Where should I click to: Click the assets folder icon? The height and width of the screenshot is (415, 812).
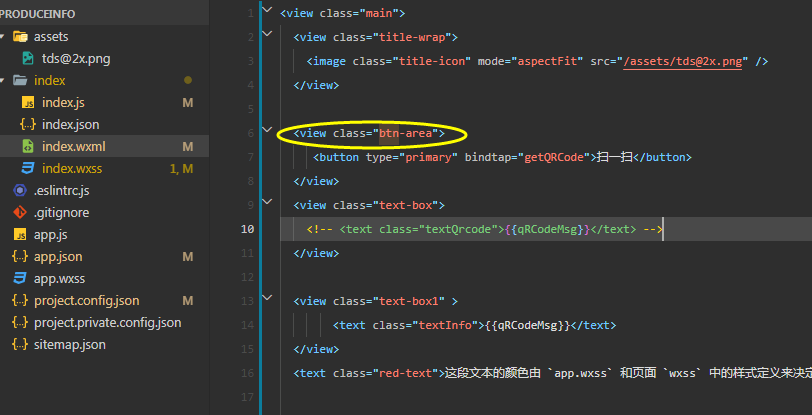point(20,37)
